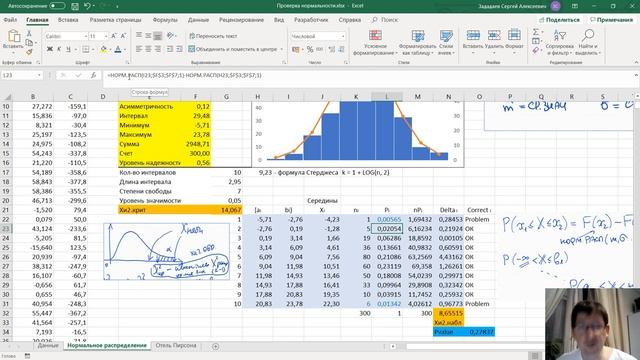Toggle Italic (К) formatting
This screenshot has height=360, width=640.
59,49
